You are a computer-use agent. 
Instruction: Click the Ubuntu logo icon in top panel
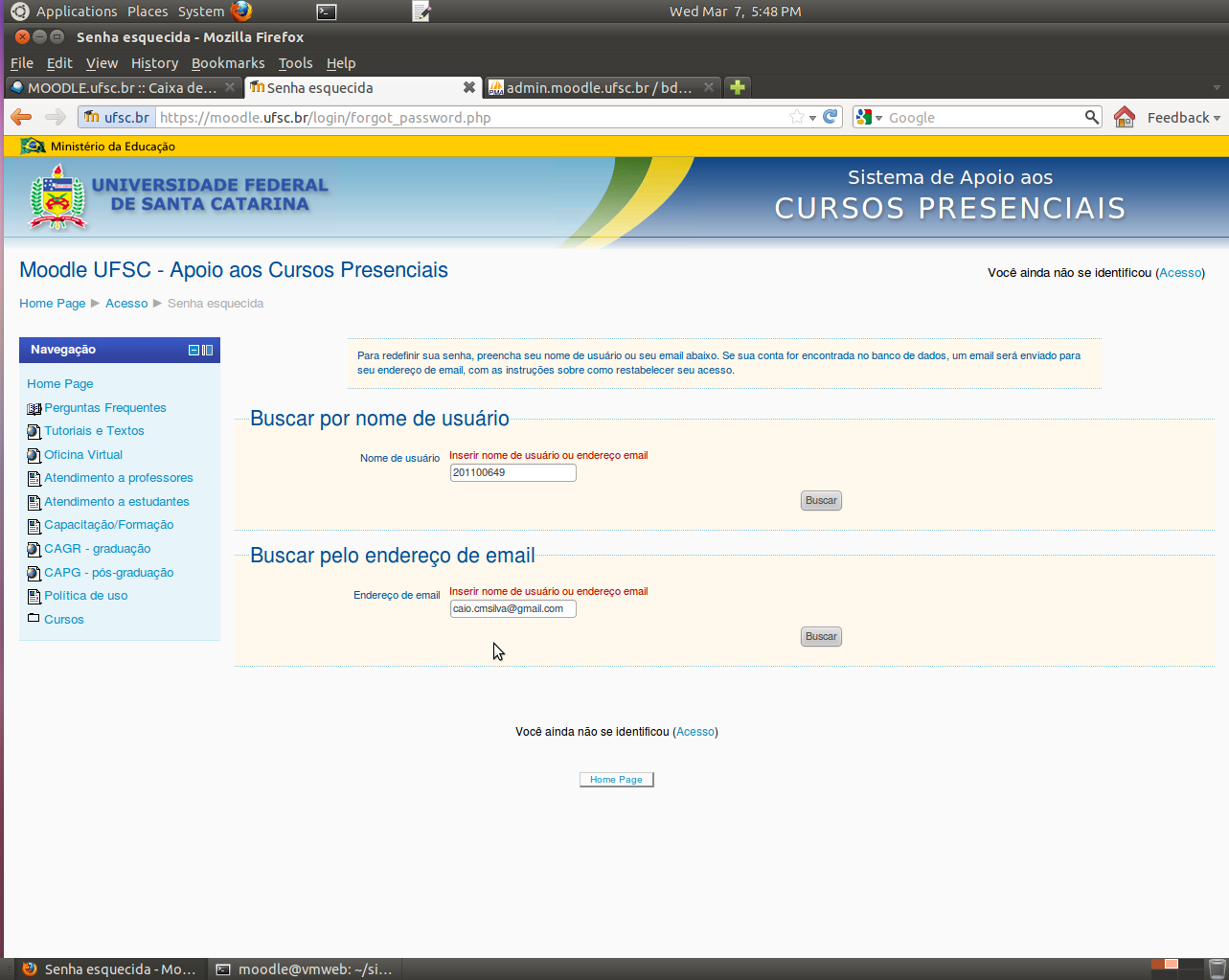(x=20, y=11)
